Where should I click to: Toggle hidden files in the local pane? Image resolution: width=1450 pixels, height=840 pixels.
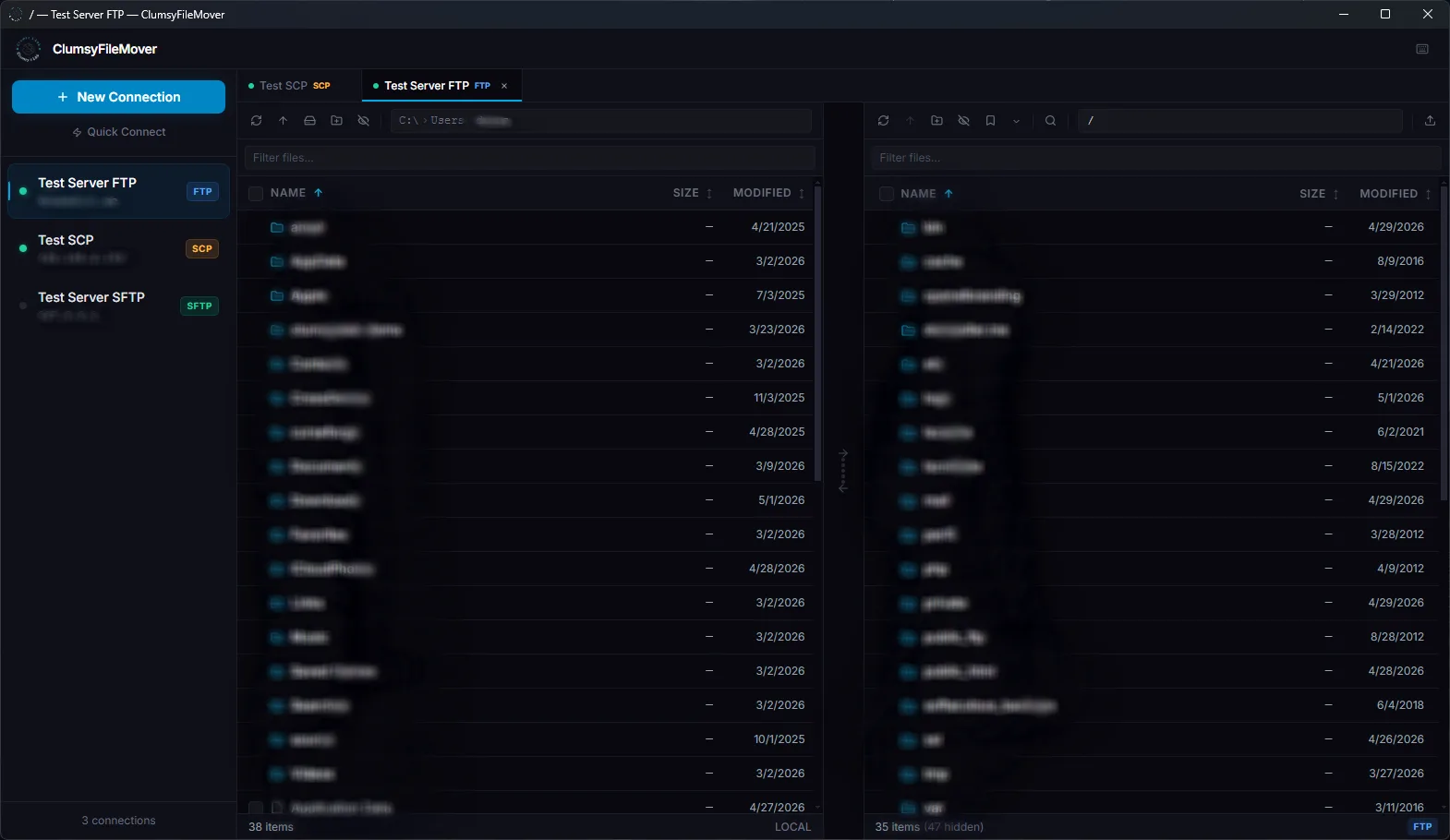point(363,121)
